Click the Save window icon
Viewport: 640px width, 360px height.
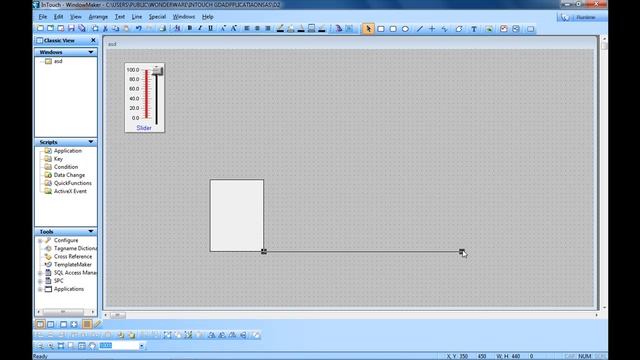click(71, 28)
